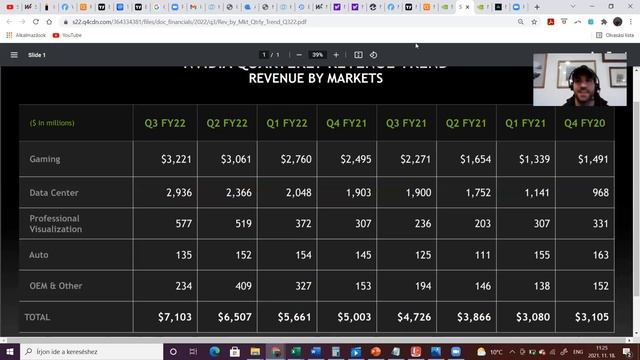
Task: Select the Auto row label
Action: 39,255
